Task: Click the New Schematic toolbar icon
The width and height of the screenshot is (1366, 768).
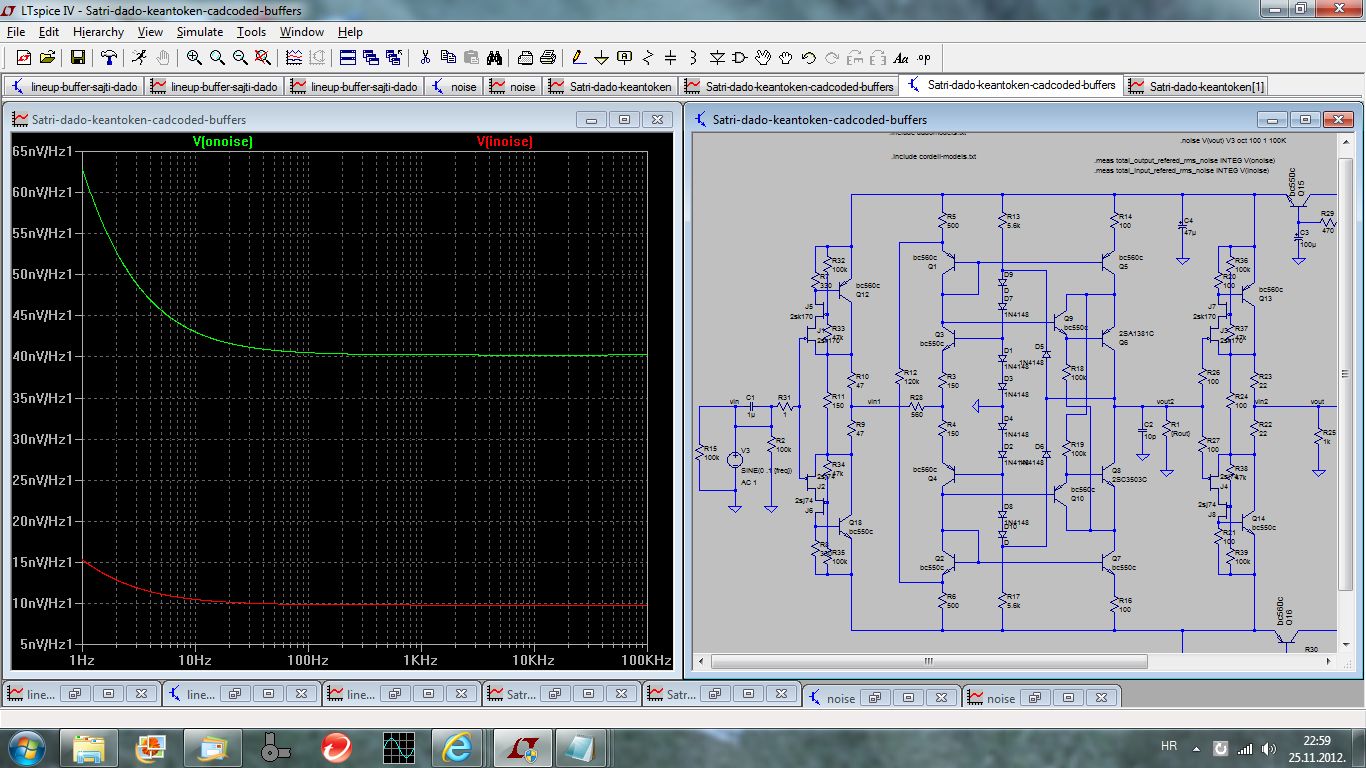Action: coord(23,57)
